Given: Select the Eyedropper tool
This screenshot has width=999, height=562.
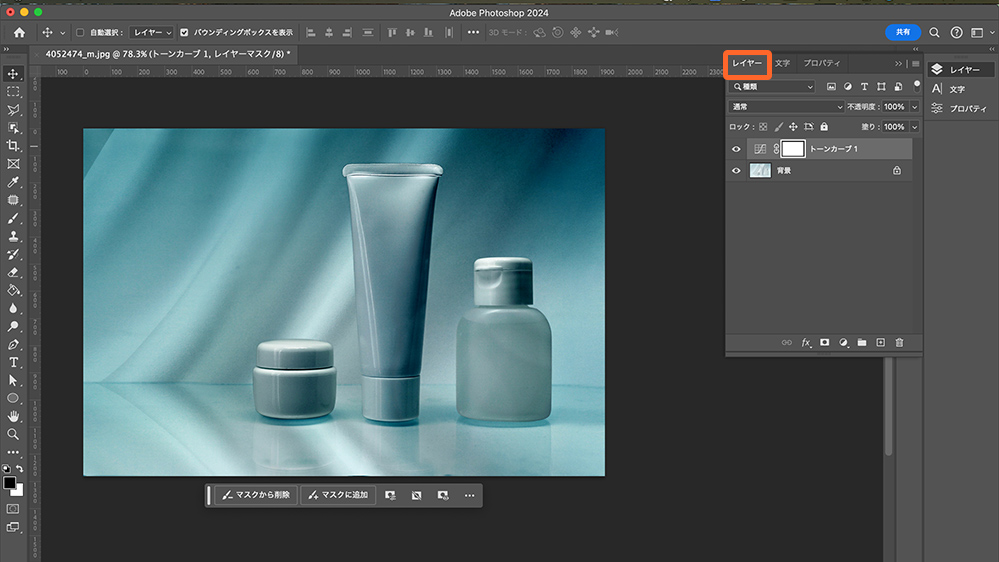Looking at the screenshot, I should 13,182.
